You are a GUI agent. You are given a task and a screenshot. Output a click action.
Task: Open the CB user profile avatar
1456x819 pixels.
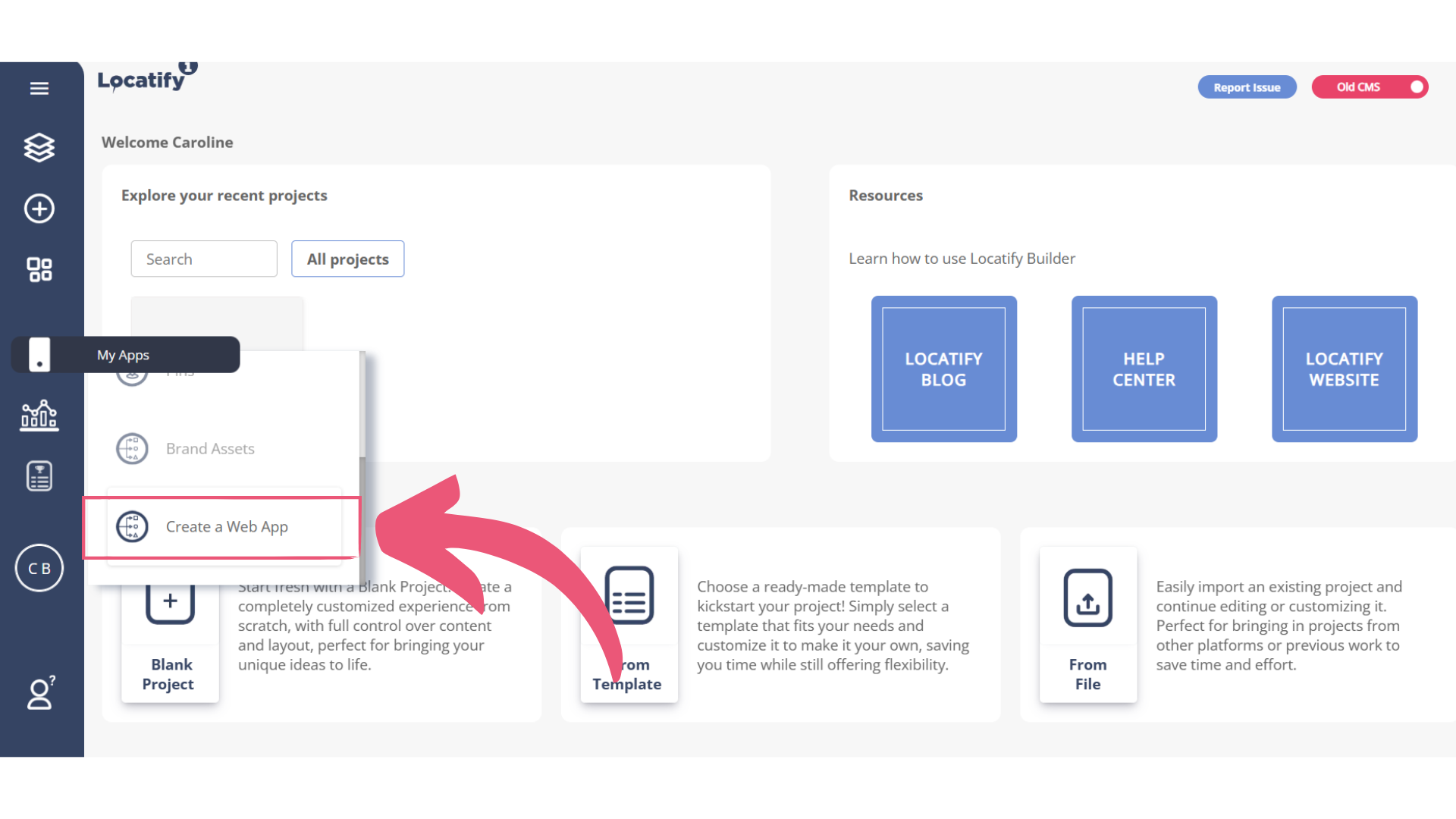click(39, 568)
